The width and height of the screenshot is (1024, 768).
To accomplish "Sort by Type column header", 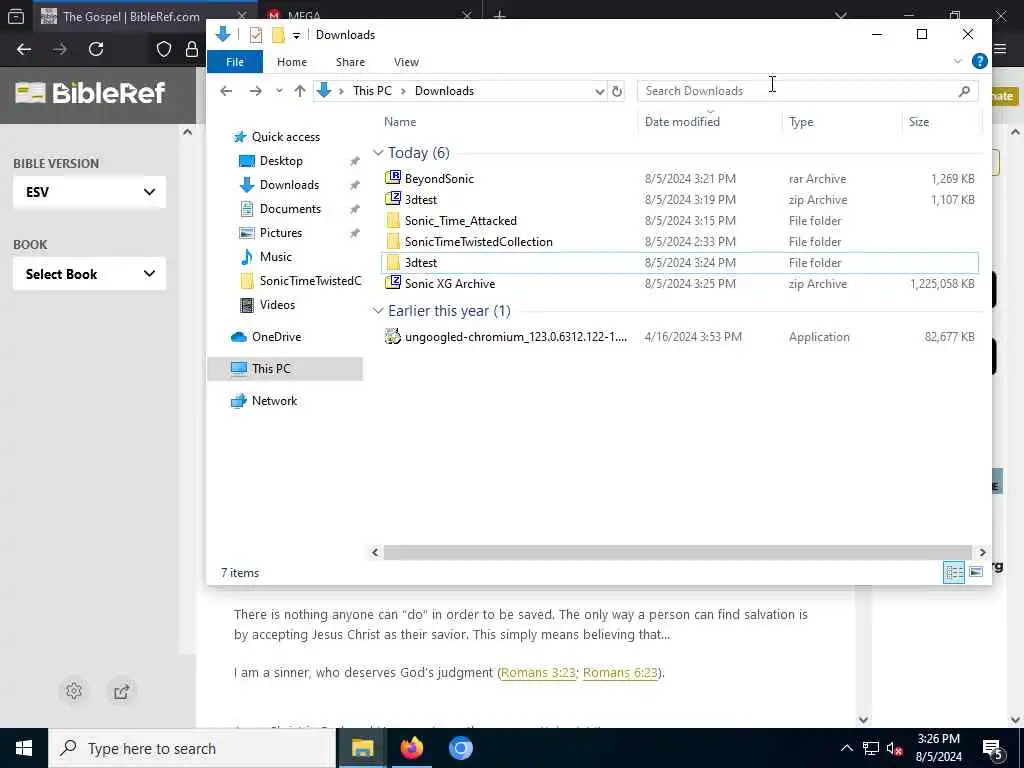I will tap(801, 121).
